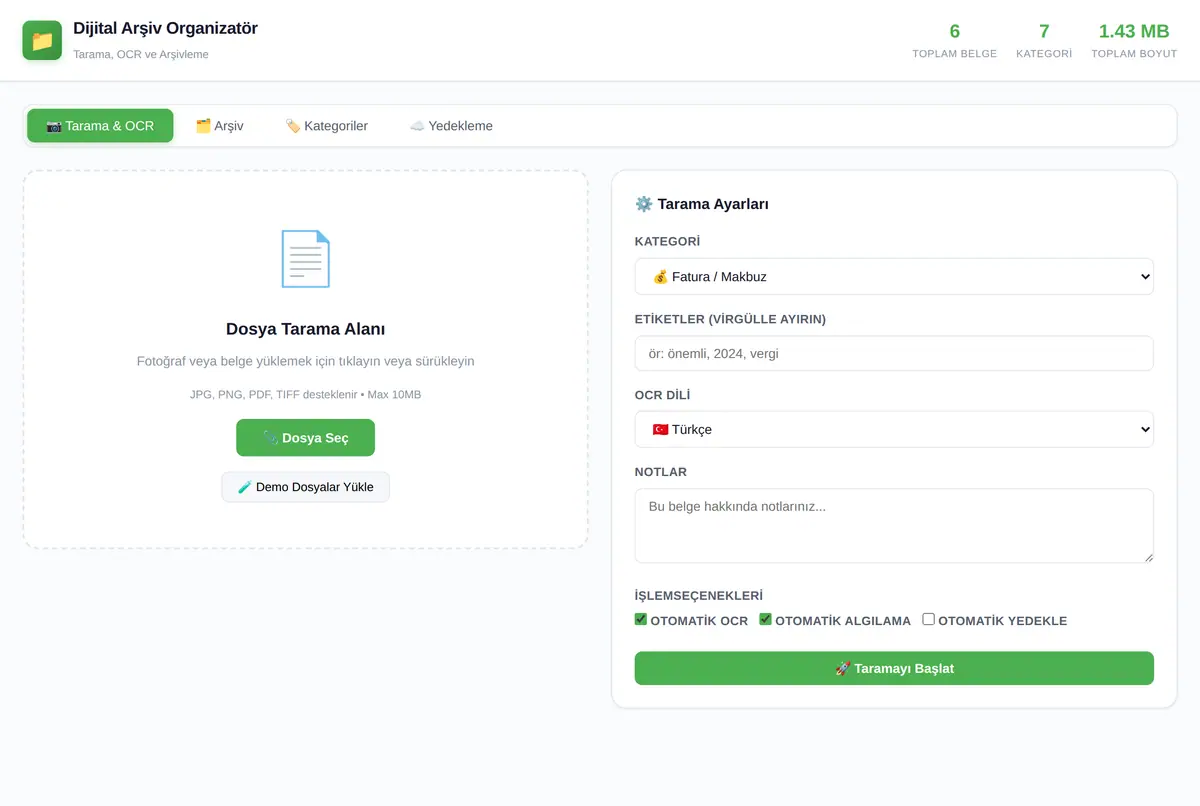Image resolution: width=1200 pixels, height=806 pixels.
Task: Click the Toplam Boyut value 1.43 MB
Action: coord(1134,31)
